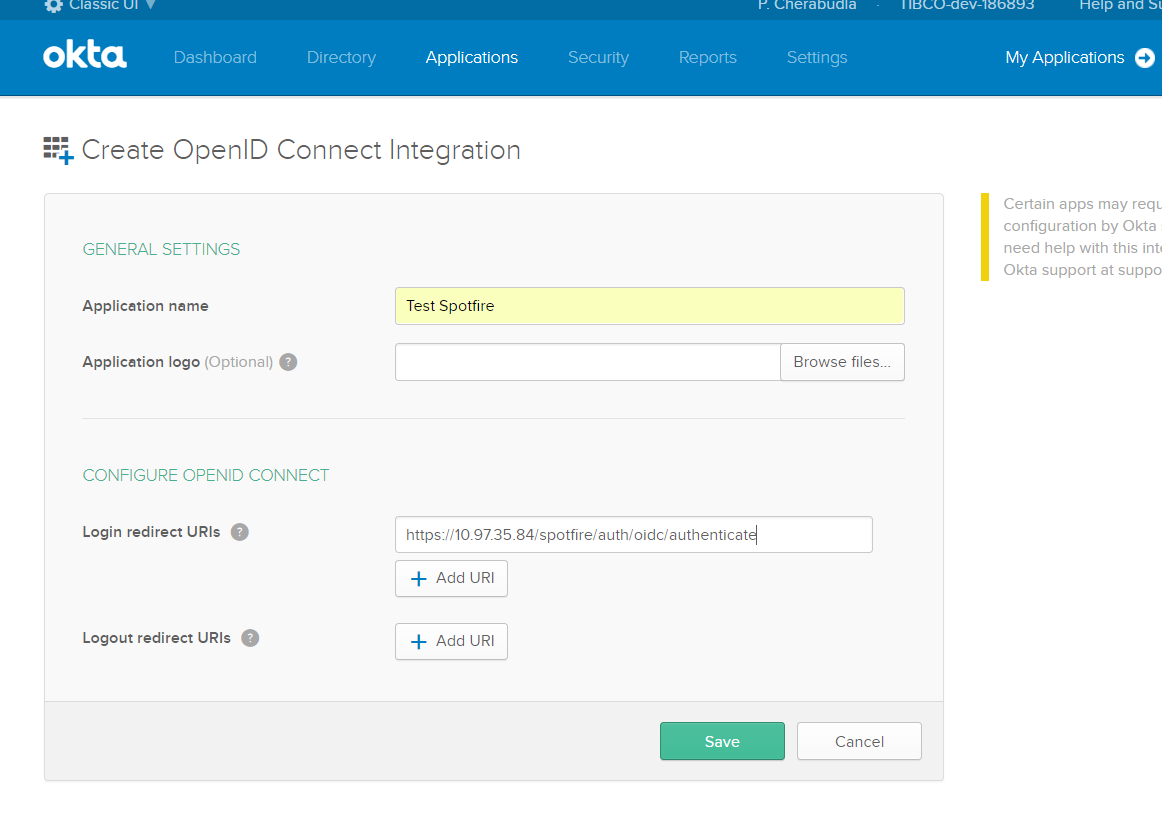
Task: Add URI under Login redirect URIs
Action: tap(451, 578)
